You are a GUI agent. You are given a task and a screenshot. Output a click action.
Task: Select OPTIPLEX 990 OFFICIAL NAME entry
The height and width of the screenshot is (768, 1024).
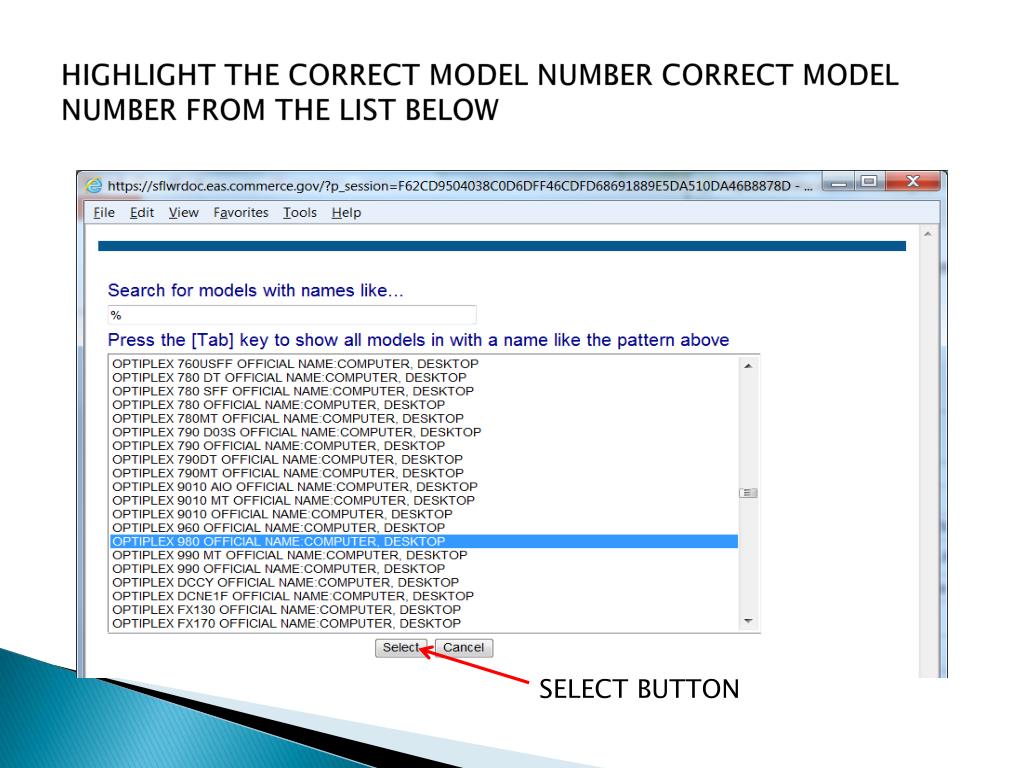[x=424, y=569]
